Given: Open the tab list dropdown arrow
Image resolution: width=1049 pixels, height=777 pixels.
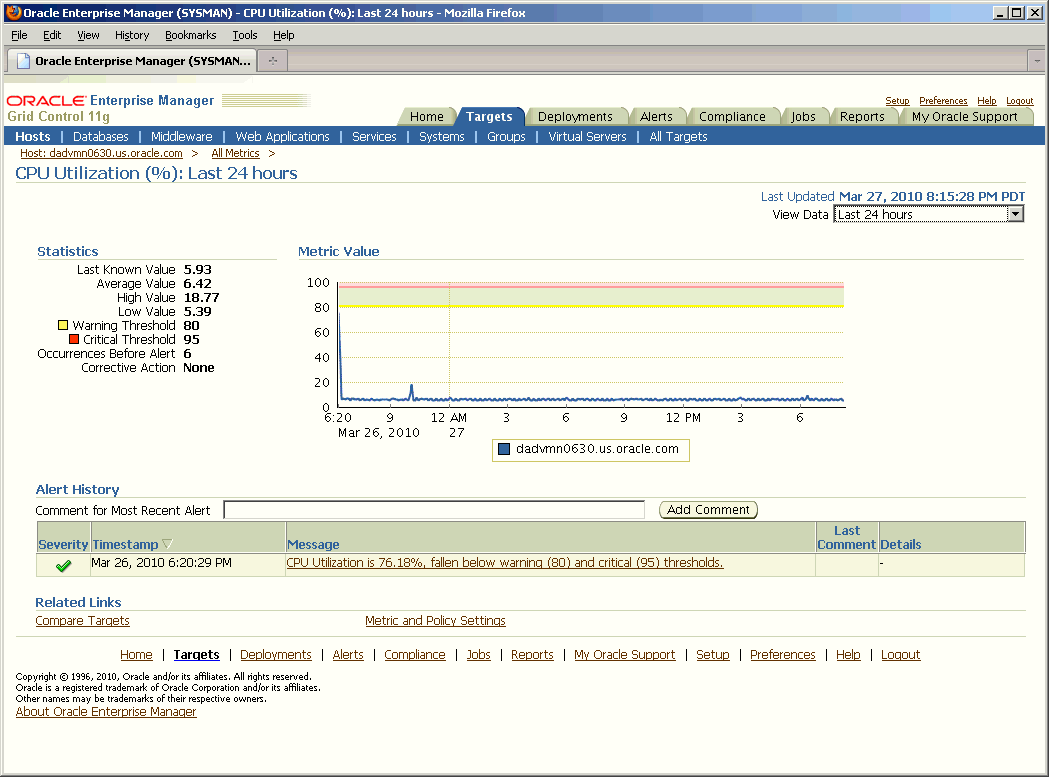Looking at the screenshot, I should click(1037, 61).
